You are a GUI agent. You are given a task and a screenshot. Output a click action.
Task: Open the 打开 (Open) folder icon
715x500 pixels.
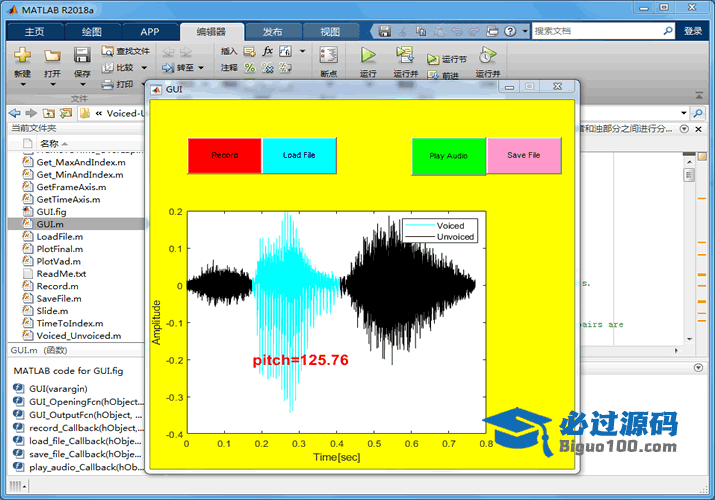52,56
